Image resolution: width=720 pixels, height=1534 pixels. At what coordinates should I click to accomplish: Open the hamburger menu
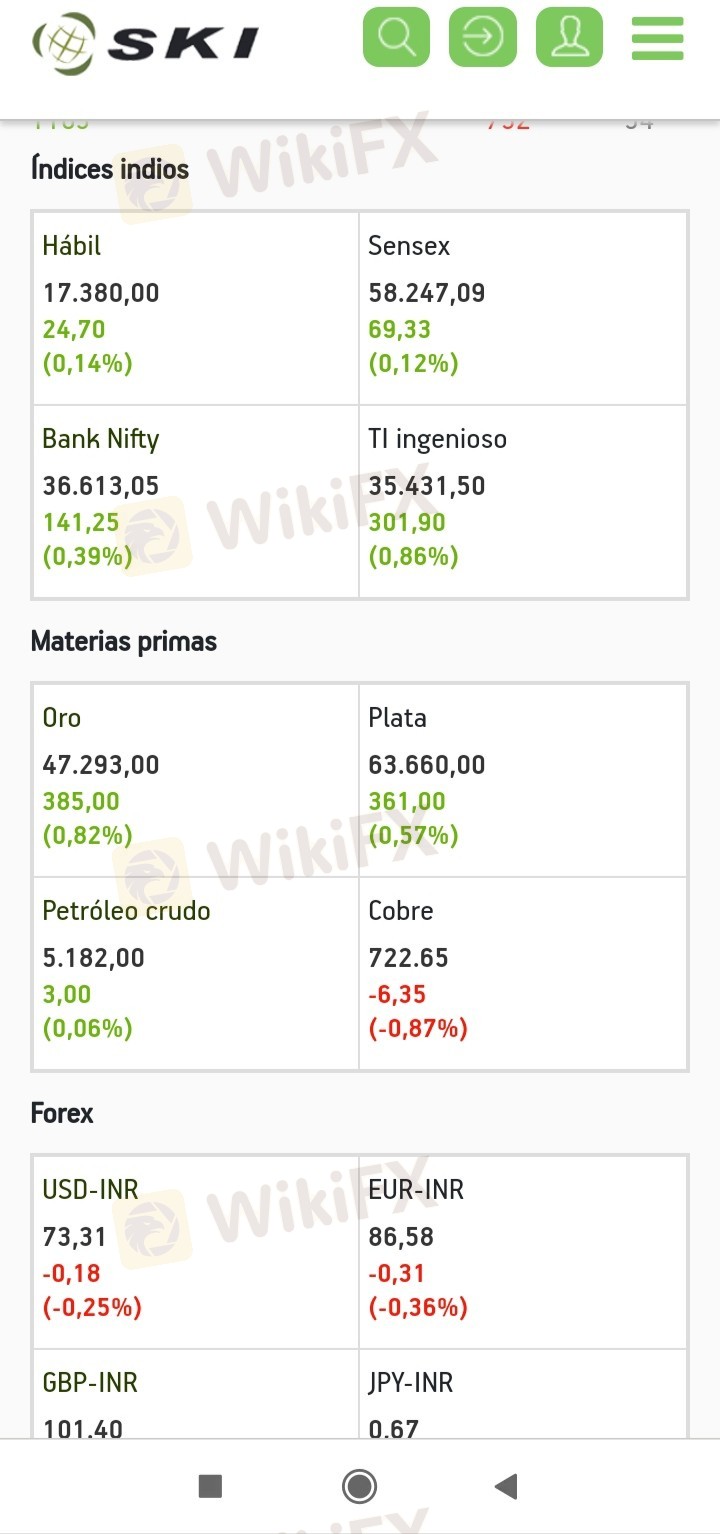pyautogui.click(x=657, y=38)
